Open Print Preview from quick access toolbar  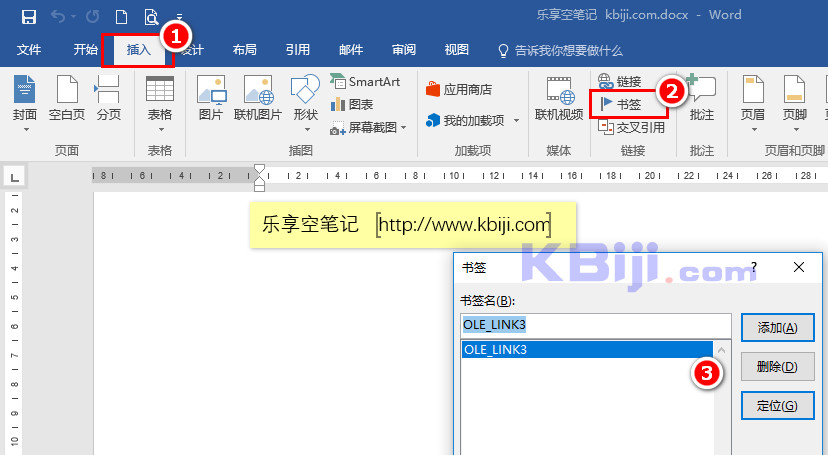[151, 17]
